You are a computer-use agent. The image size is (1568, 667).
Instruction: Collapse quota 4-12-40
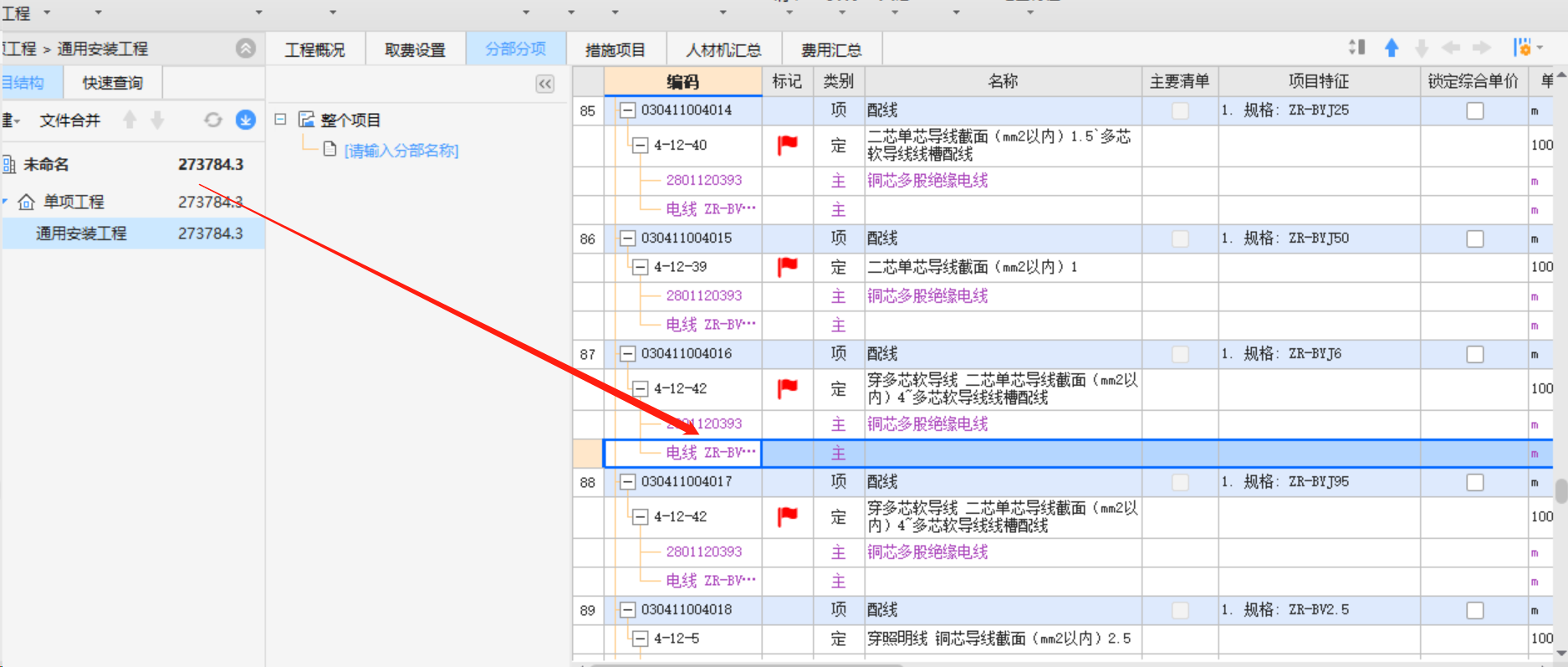coord(640,146)
